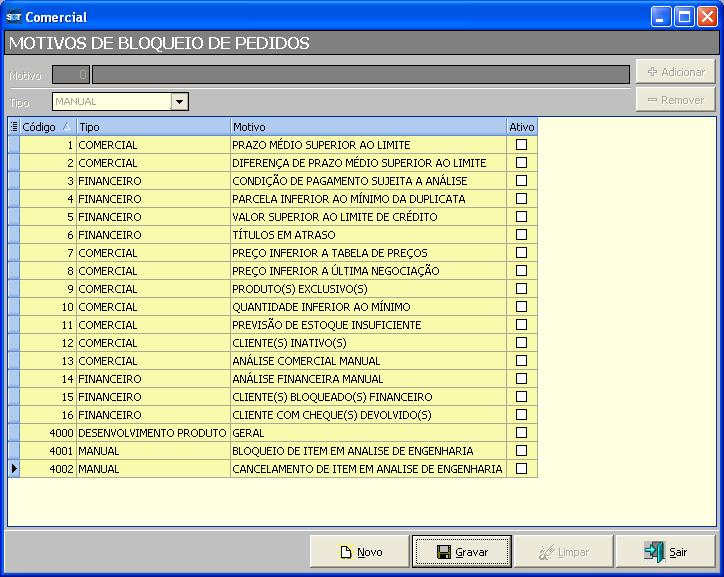Tick Ativo checkbox for GERAL row
Image resolution: width=724 pixels, height=577 pixels.
[x=521, y=433]
